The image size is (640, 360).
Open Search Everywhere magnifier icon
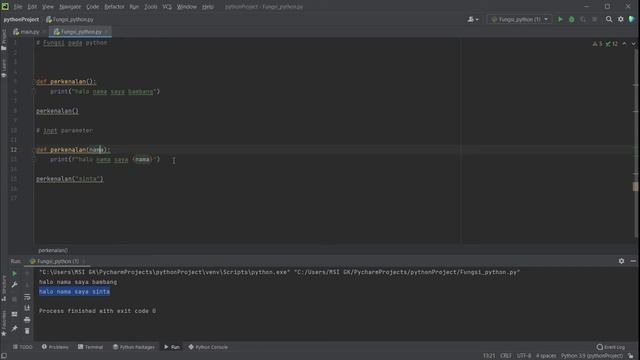tap(609, 19)
